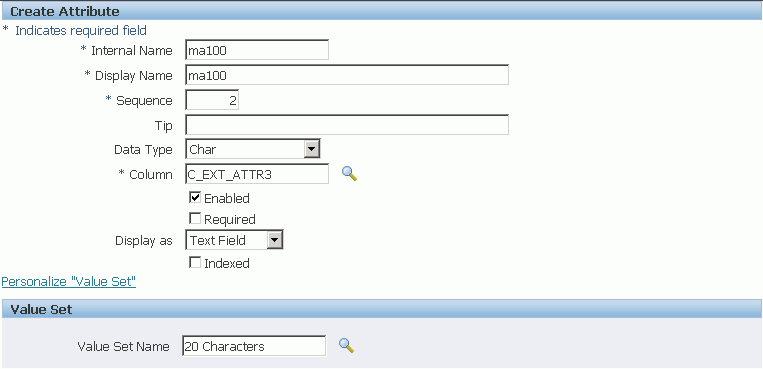
Task: Focus the Column field with C_EXT_ATTR3
Action: click(257, 174)
